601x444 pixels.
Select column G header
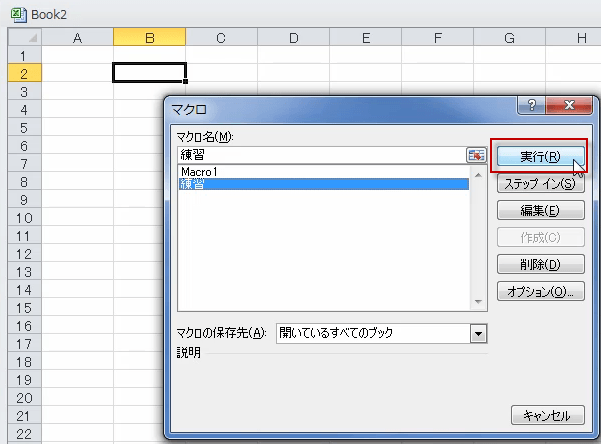[509, 38]
